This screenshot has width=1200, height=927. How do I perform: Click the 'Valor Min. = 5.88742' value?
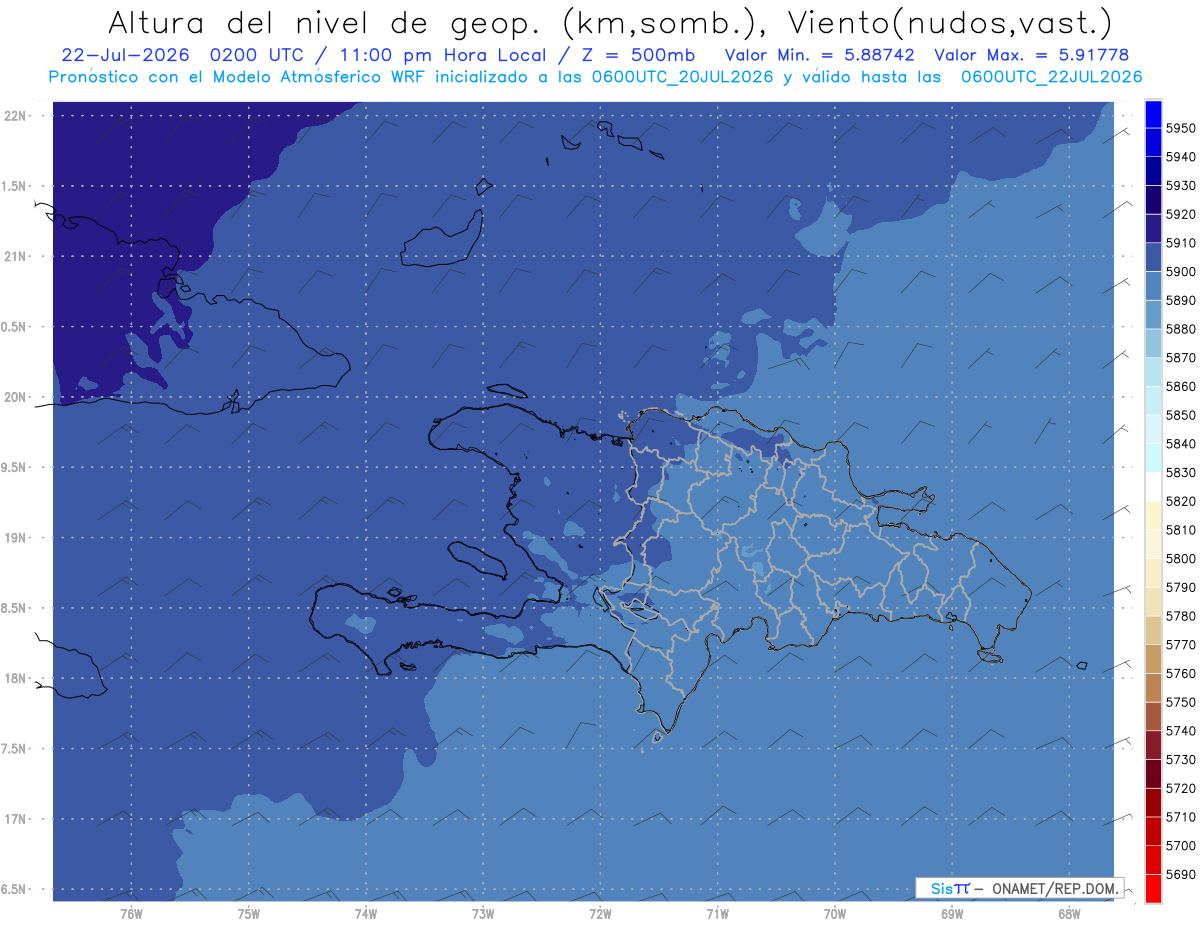821,55
